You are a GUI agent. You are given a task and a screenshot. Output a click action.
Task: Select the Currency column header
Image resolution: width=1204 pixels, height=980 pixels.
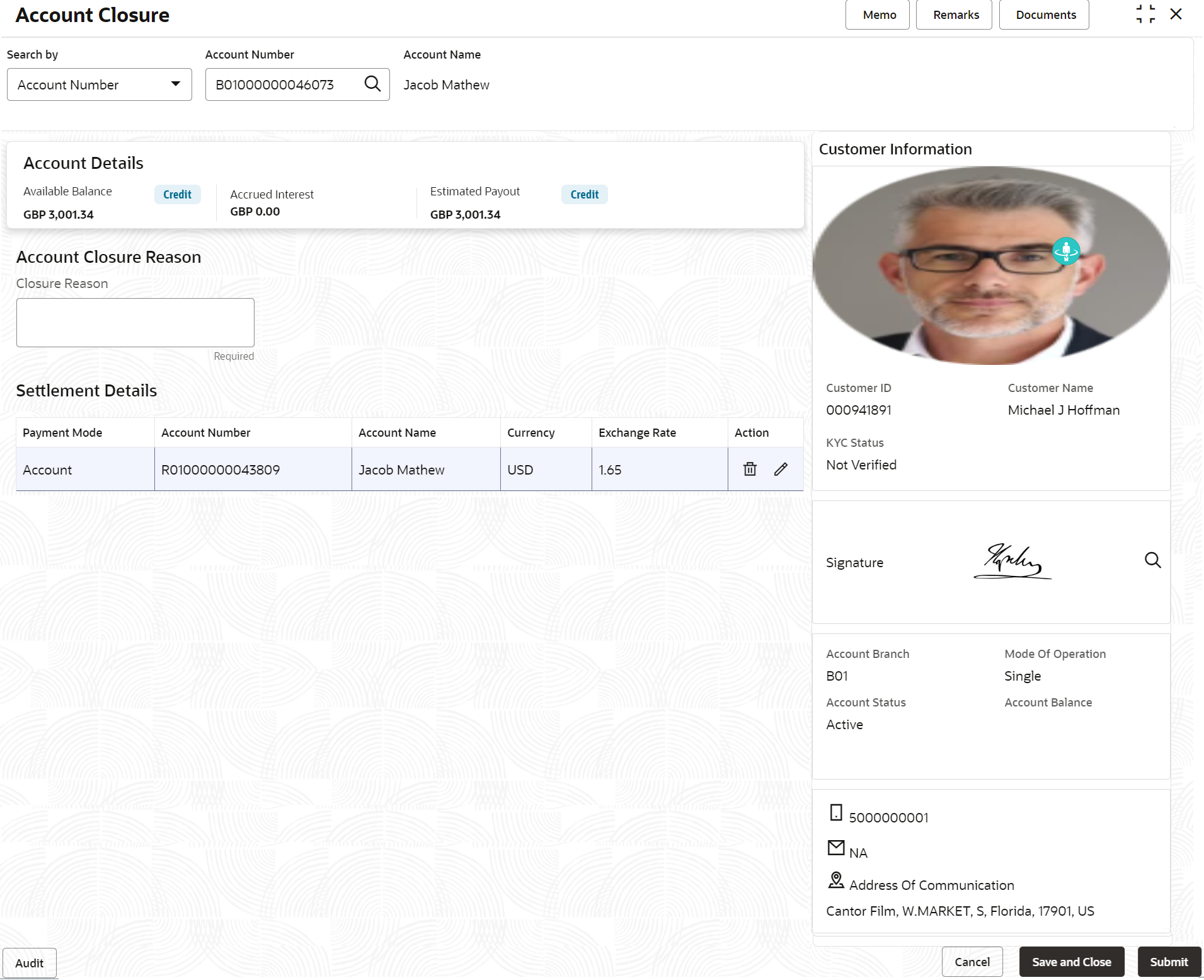[546, 432]
